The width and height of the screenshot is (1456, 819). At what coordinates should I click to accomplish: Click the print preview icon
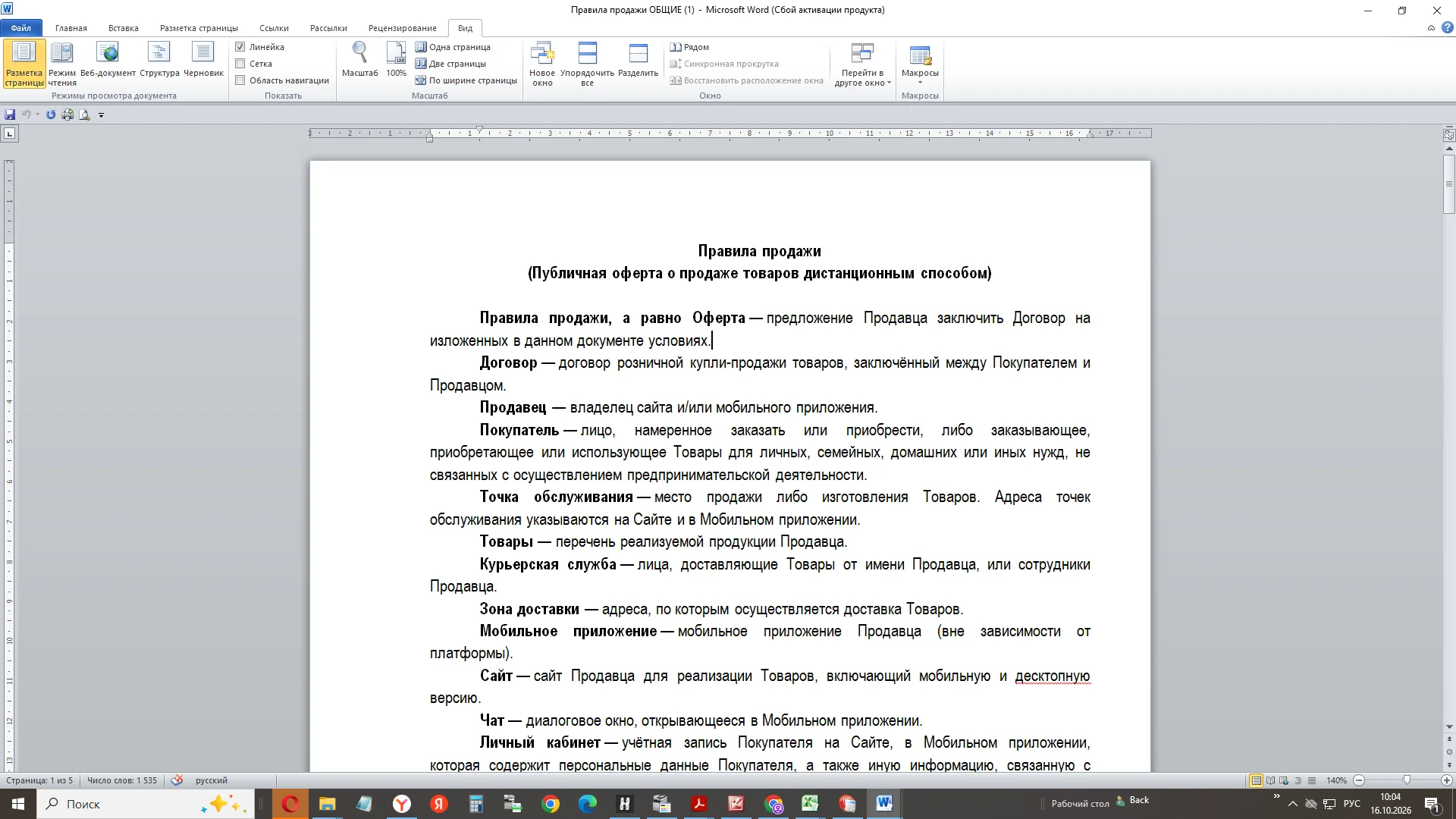point(84,115)
